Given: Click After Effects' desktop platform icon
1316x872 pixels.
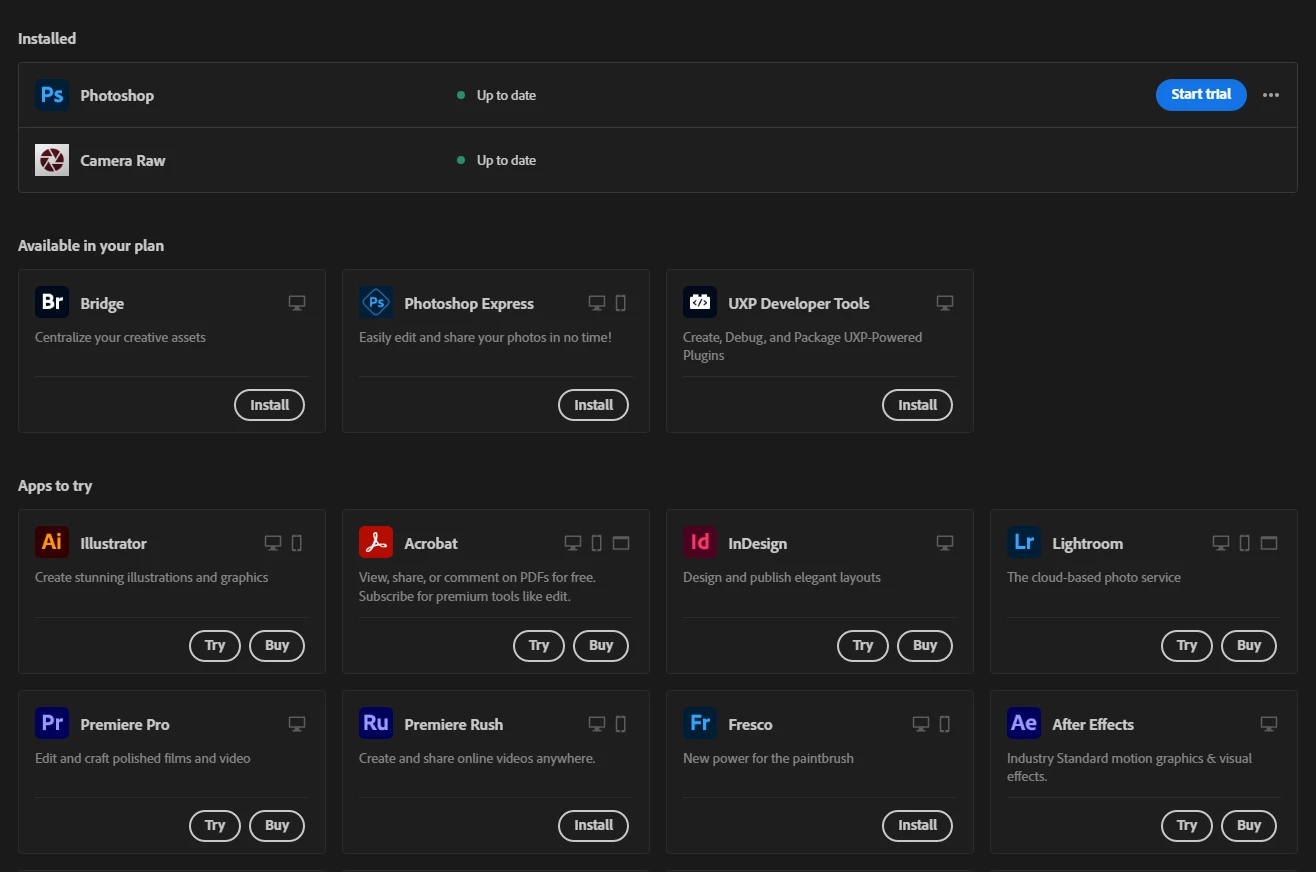Looking at the screenshot, I should click(1269, 724).
